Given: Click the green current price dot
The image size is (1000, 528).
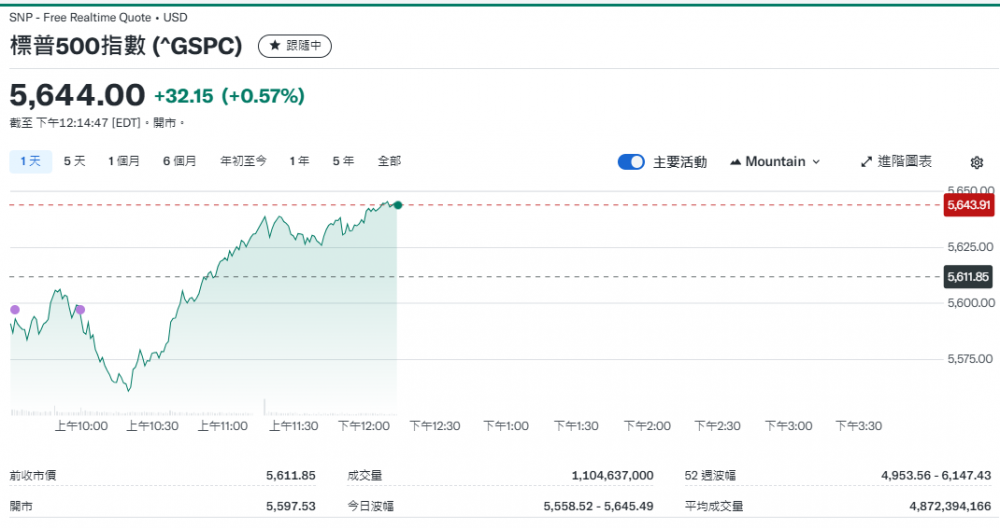Looking at the screenshot, I should coord(398,205).
